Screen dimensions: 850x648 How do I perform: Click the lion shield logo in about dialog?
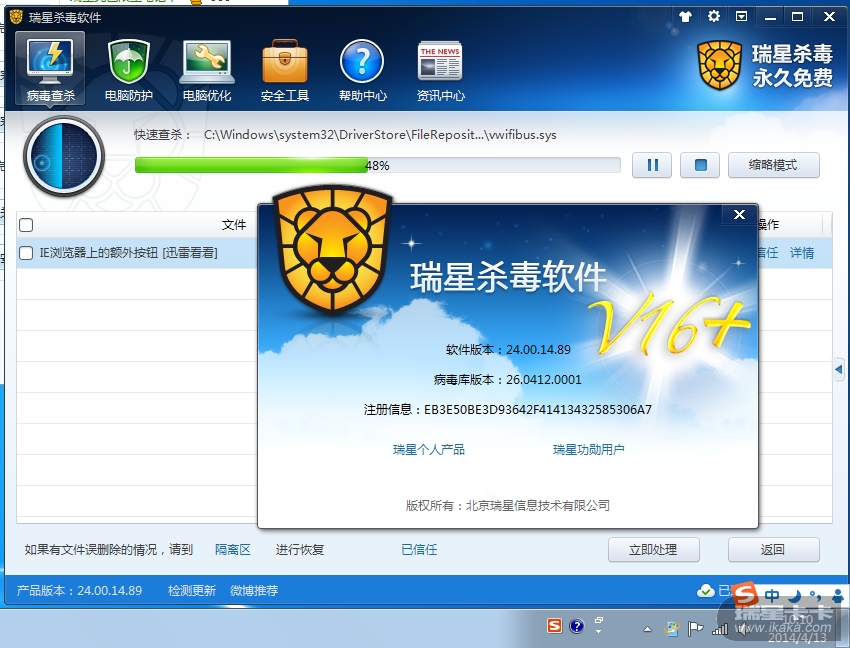[332, 249]
